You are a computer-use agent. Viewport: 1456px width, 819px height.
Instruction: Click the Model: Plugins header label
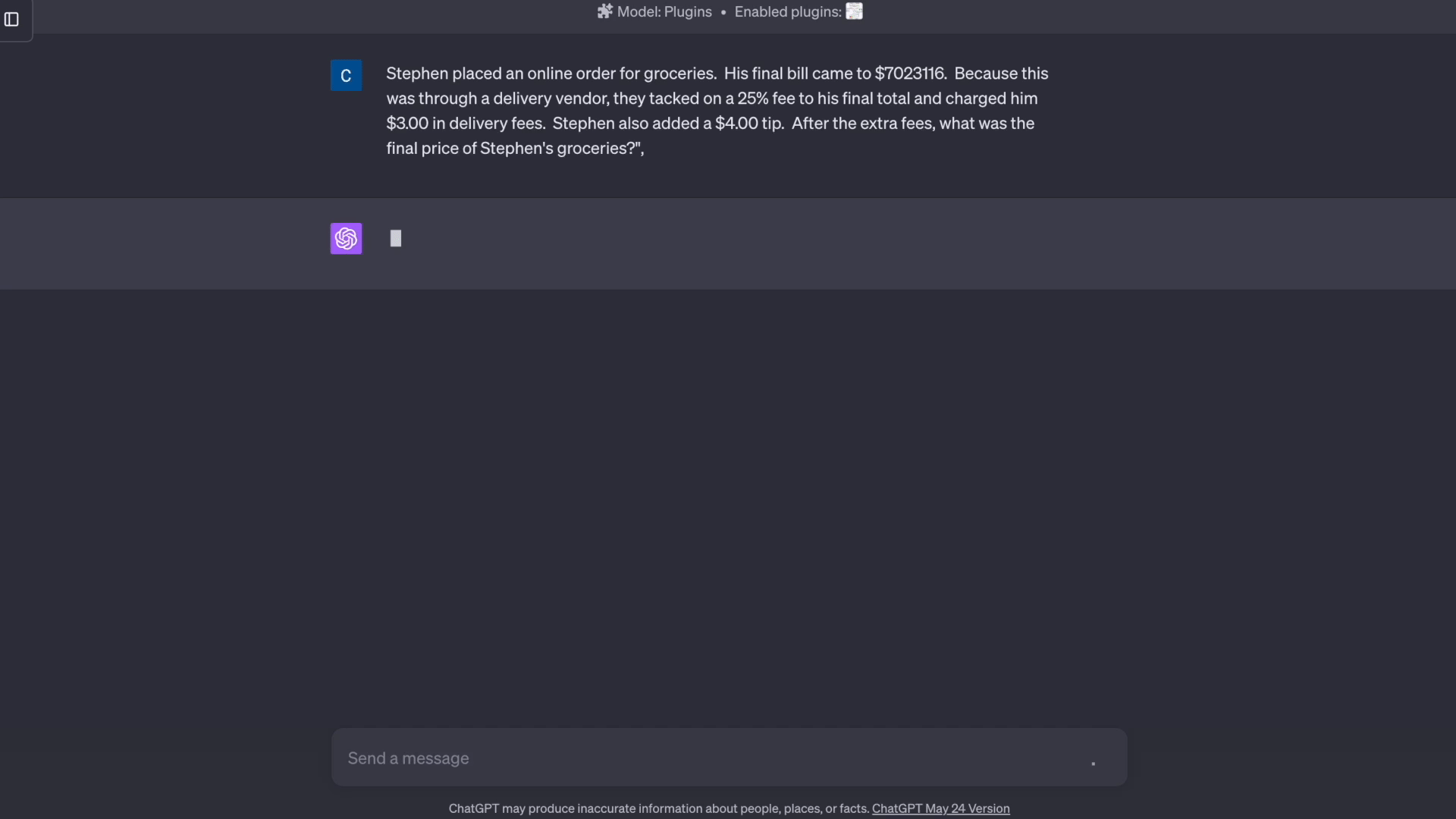(663, 11)
